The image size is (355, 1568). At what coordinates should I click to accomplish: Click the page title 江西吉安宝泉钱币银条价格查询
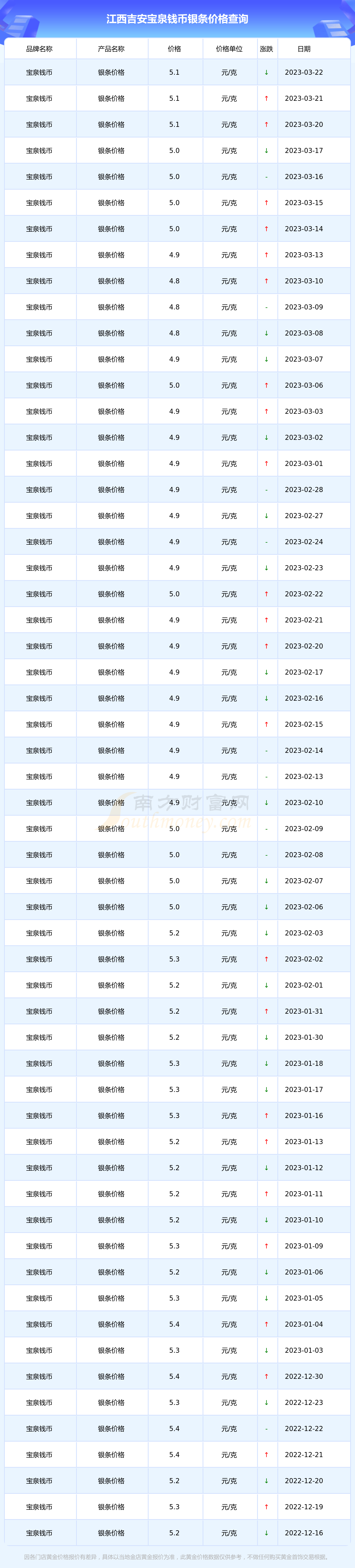point(177,19)
